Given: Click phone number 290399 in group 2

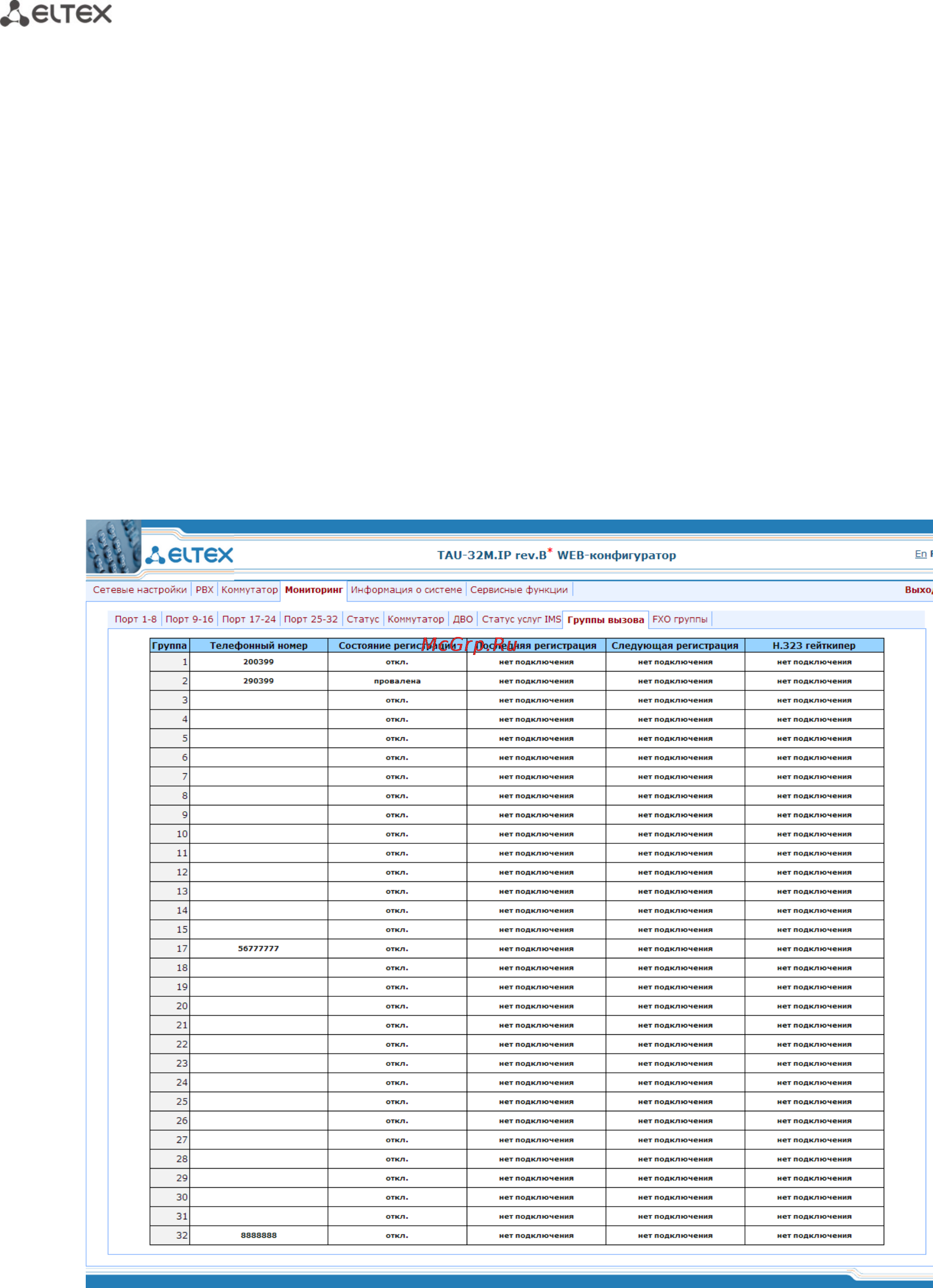Looking at the screenshot, I should 259,681.
